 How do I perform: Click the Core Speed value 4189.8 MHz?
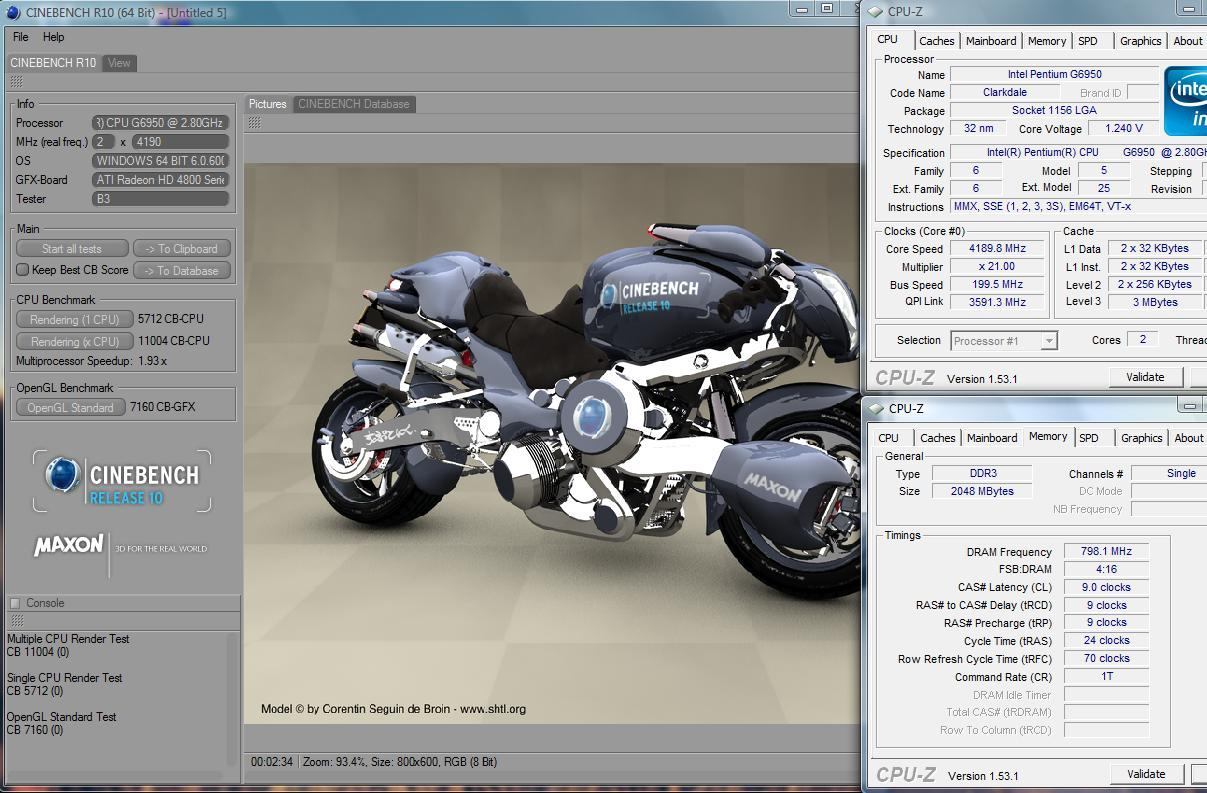coord(997,249)
